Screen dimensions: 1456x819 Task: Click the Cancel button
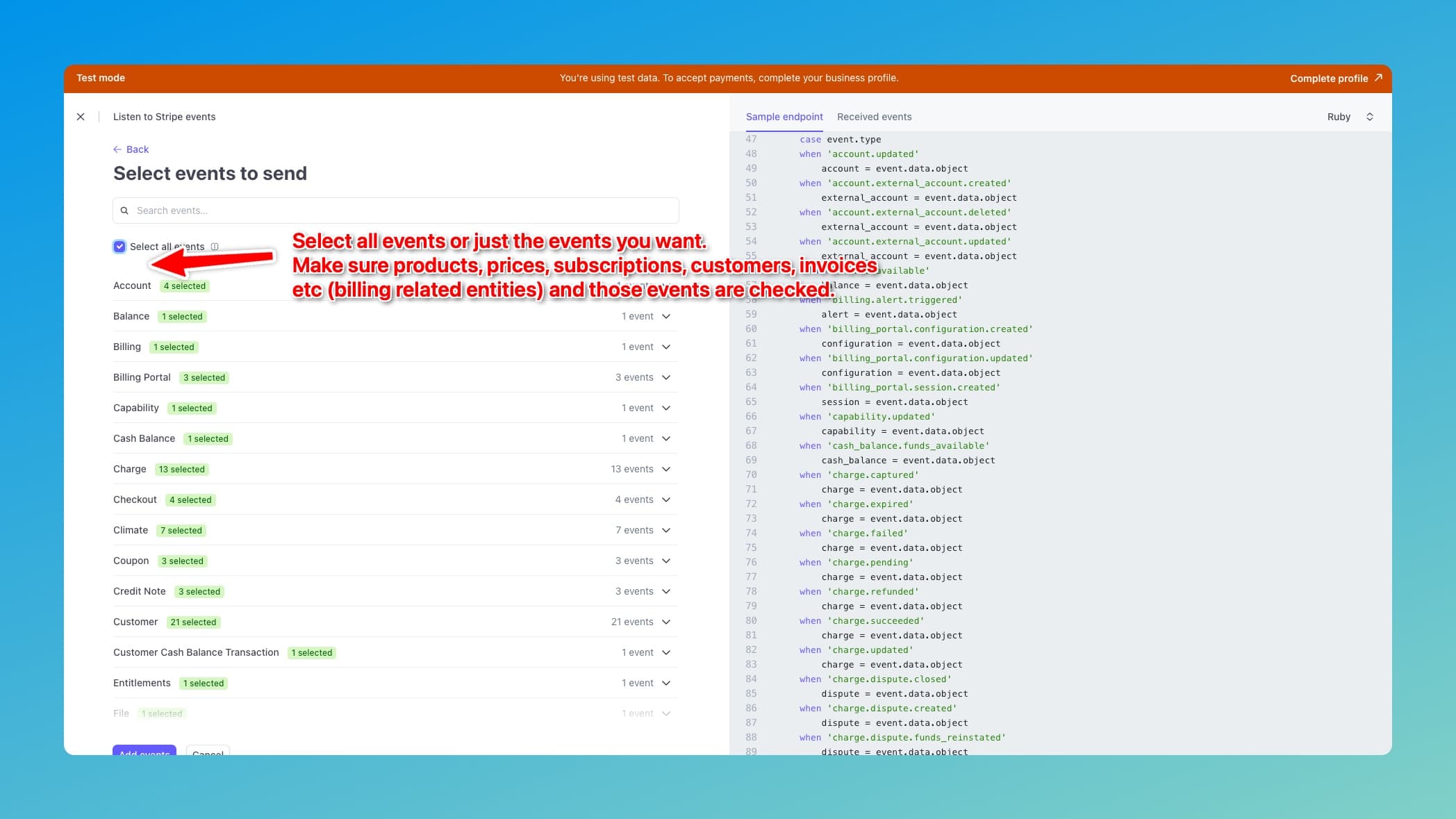point(207,754)
